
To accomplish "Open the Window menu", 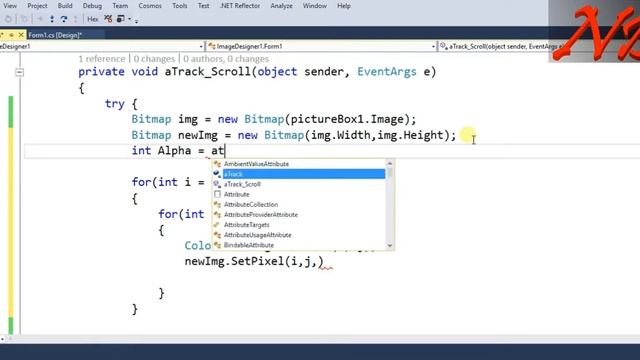I will click(x=314, y=6).
